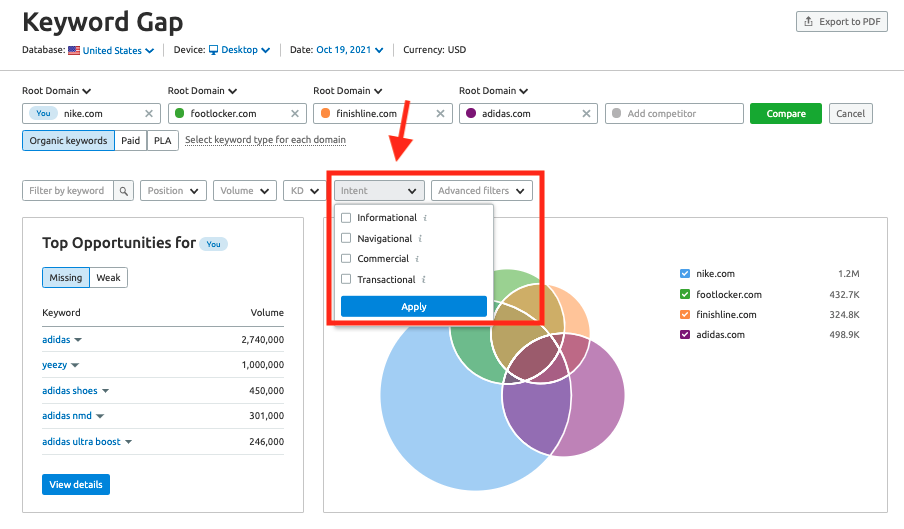Viewport: 904px width, 529px height.
Task: Open Root Domain dropdown above nike.com
Action: pyautogui.click(x=56, y=91)
